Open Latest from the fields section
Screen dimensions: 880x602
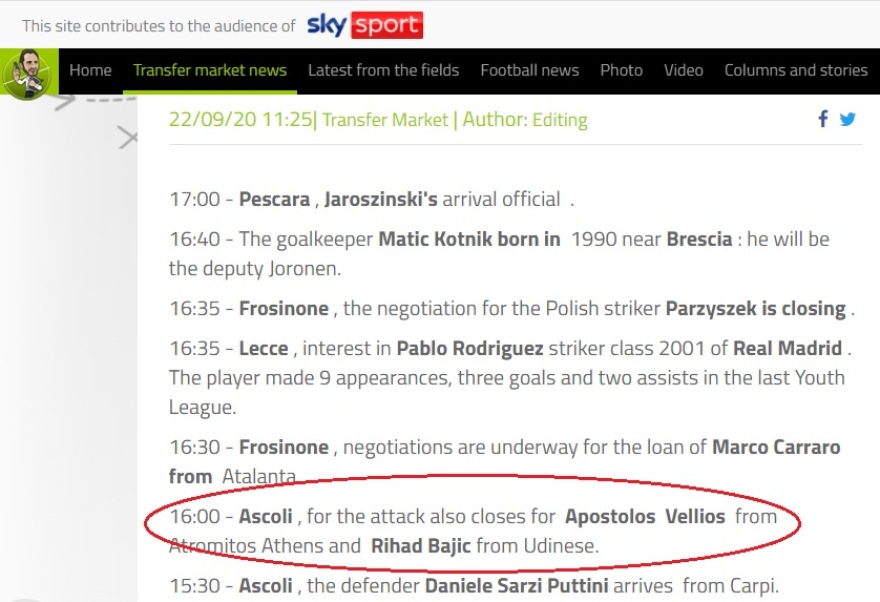click(x=383, y=70)
